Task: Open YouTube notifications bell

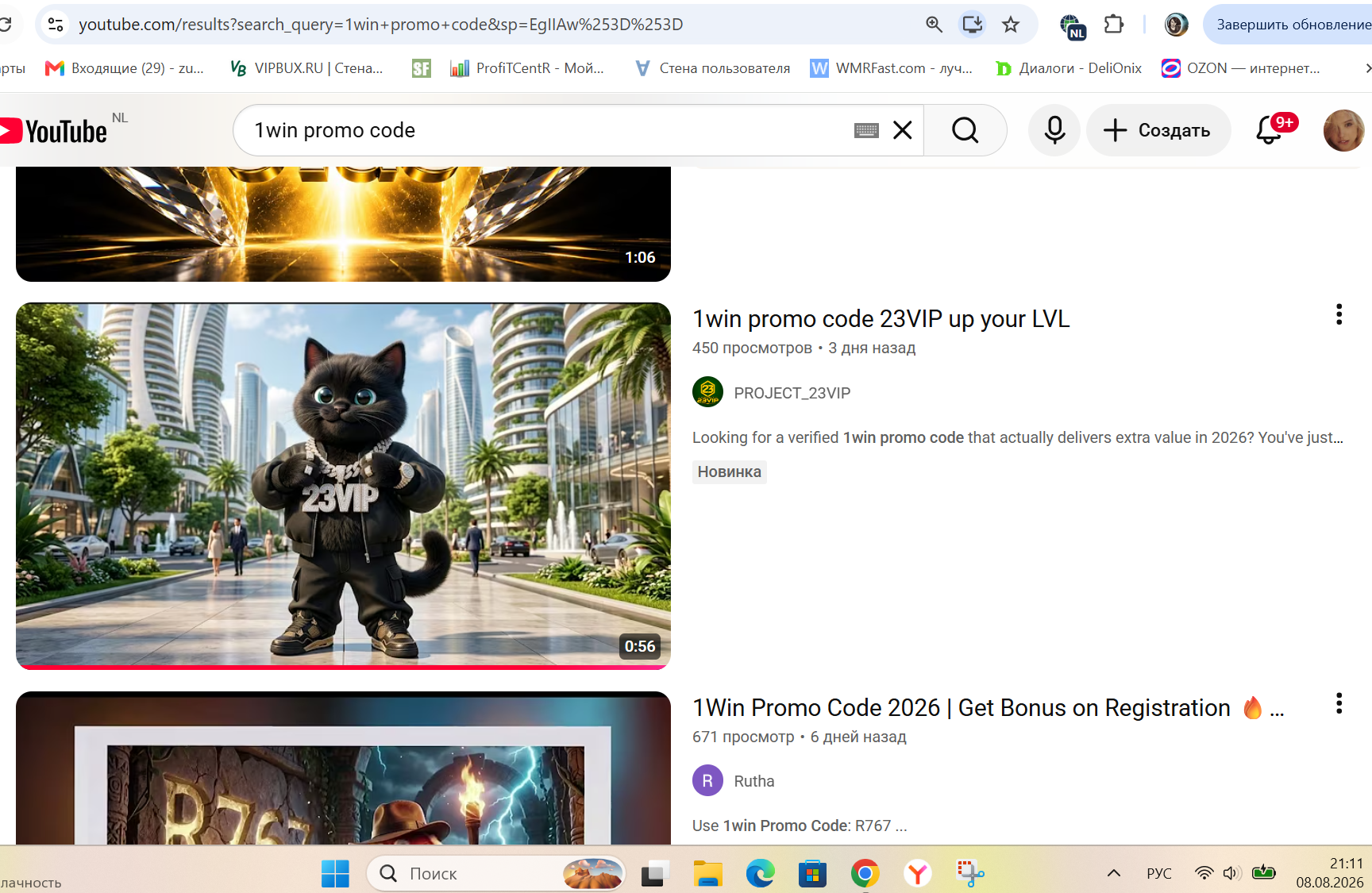Action: [x=1270, y=130]
